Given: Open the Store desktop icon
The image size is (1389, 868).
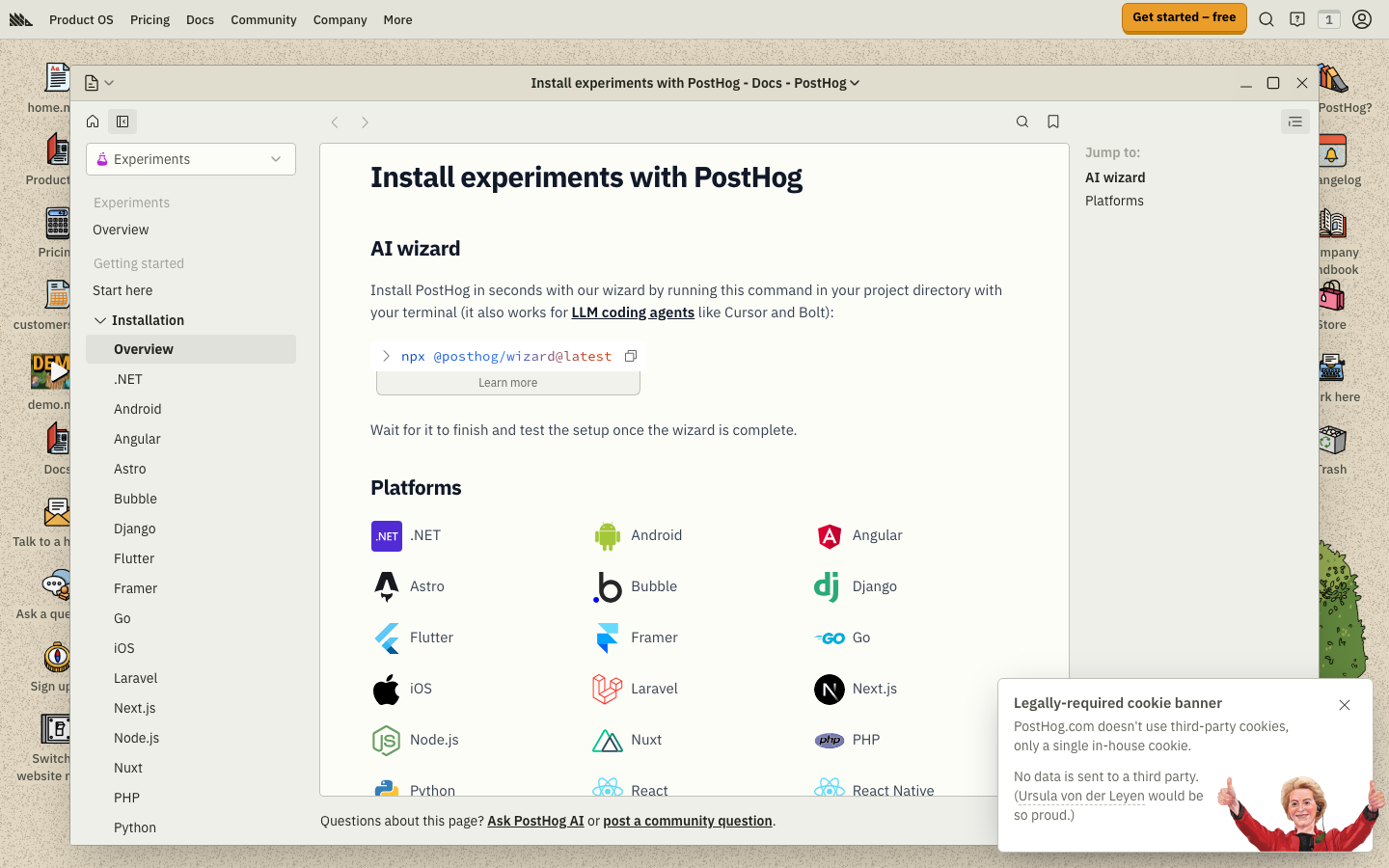Looking at the screenshot, I should coord(1332,305).
